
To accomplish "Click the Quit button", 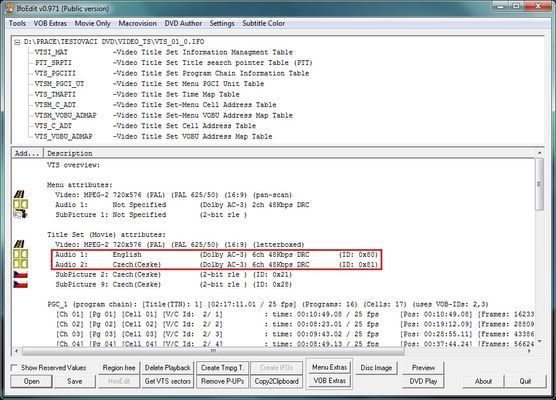I will (525, 381).
